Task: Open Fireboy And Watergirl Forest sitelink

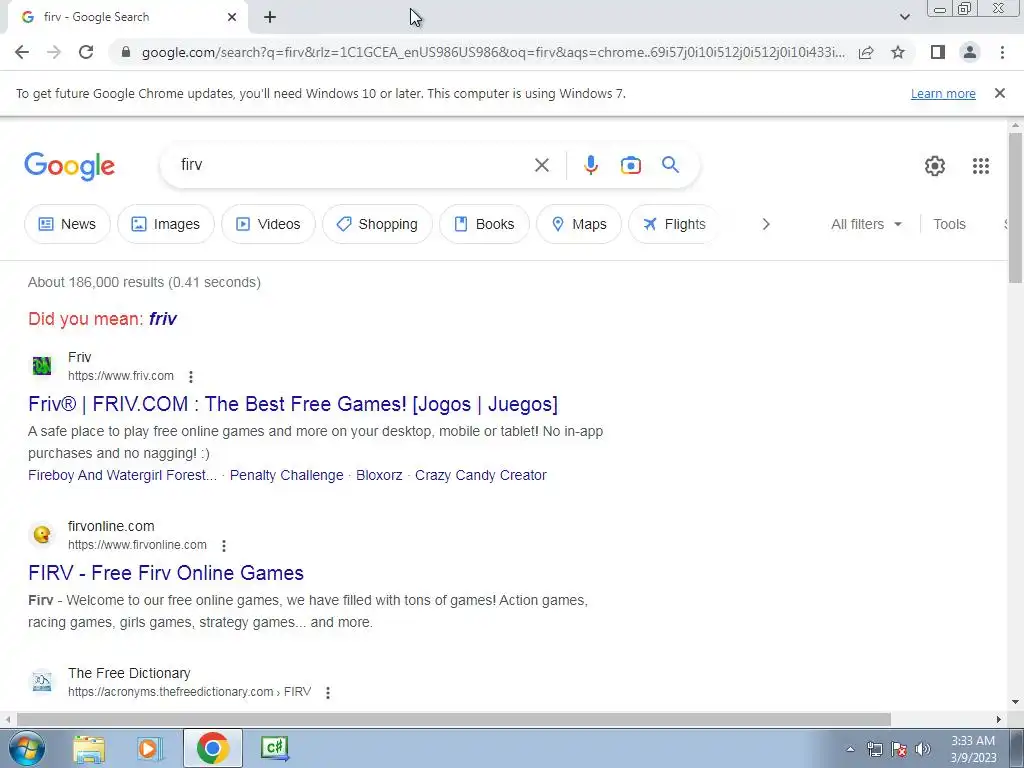Action: [x=122, y=475]
